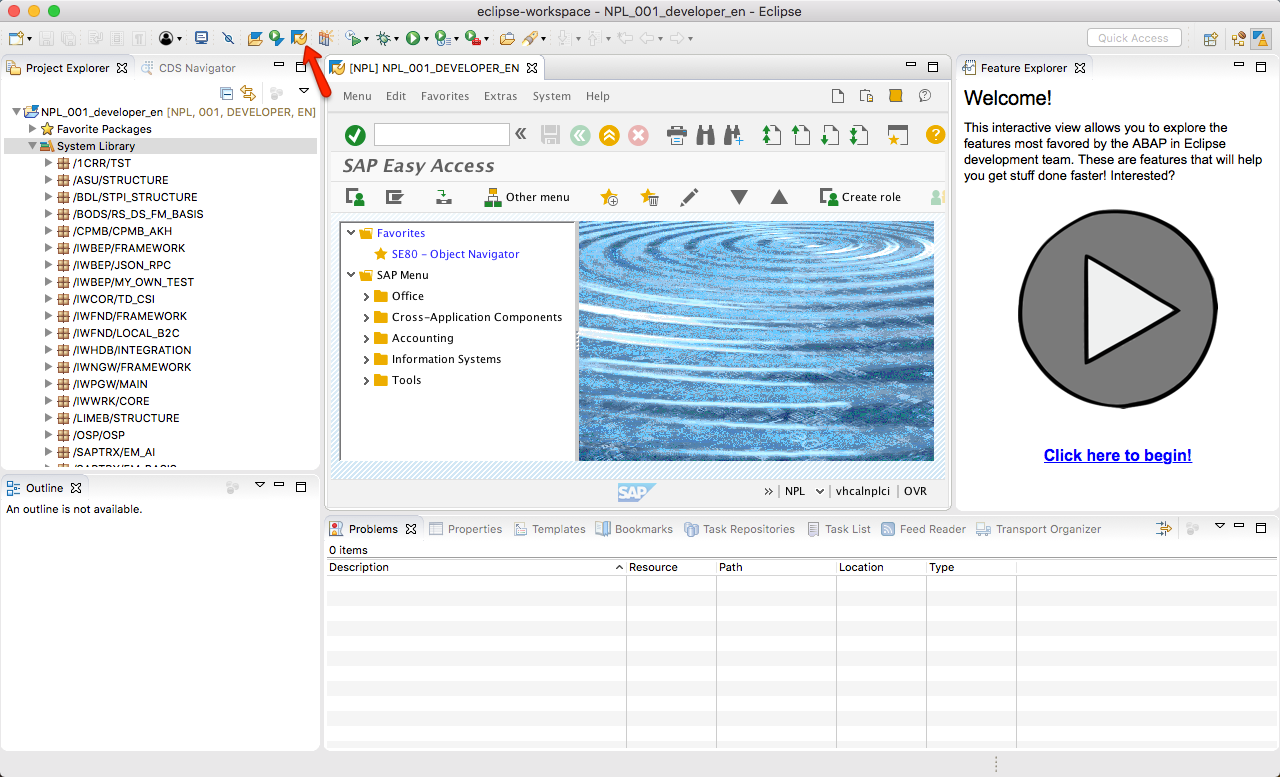Screen dimensions: 1280x777
Task: Click the SAP transaction command field
Action: (x=442, y=135)
